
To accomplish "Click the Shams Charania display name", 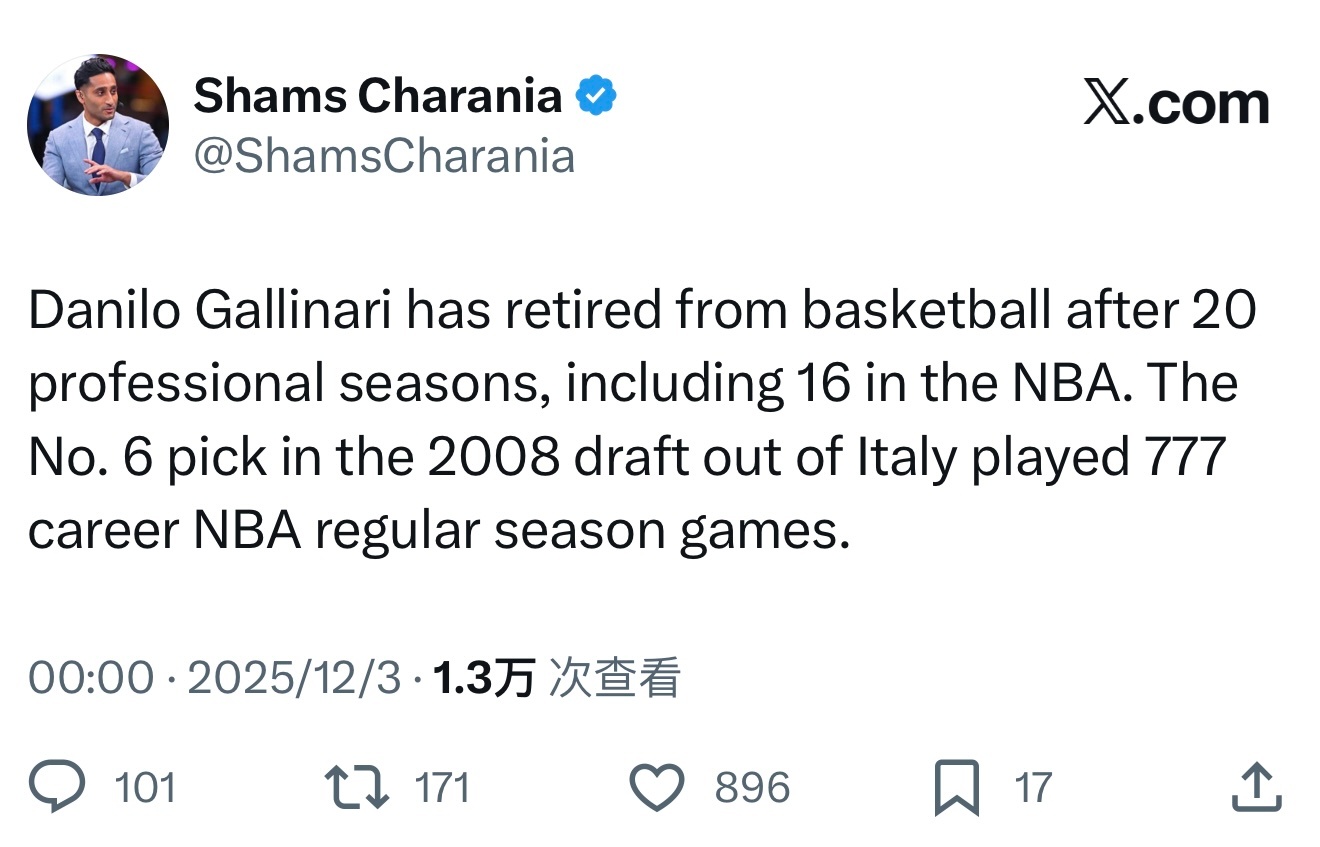I will [377, 97].
